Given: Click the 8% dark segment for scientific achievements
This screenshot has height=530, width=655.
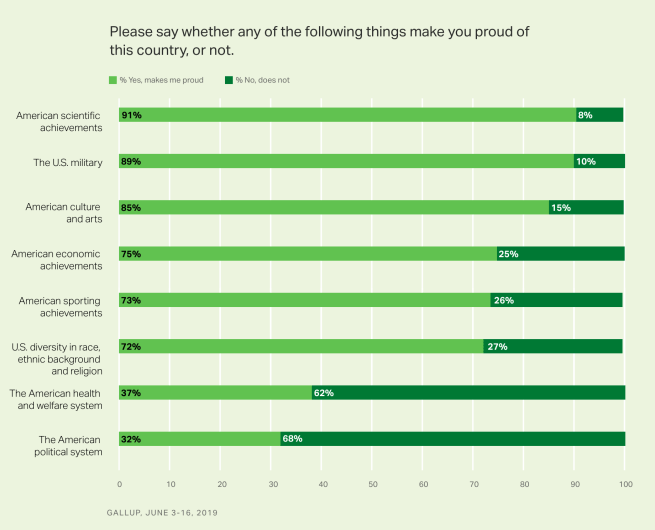Looking at the screenshot, I should [600, 115].
